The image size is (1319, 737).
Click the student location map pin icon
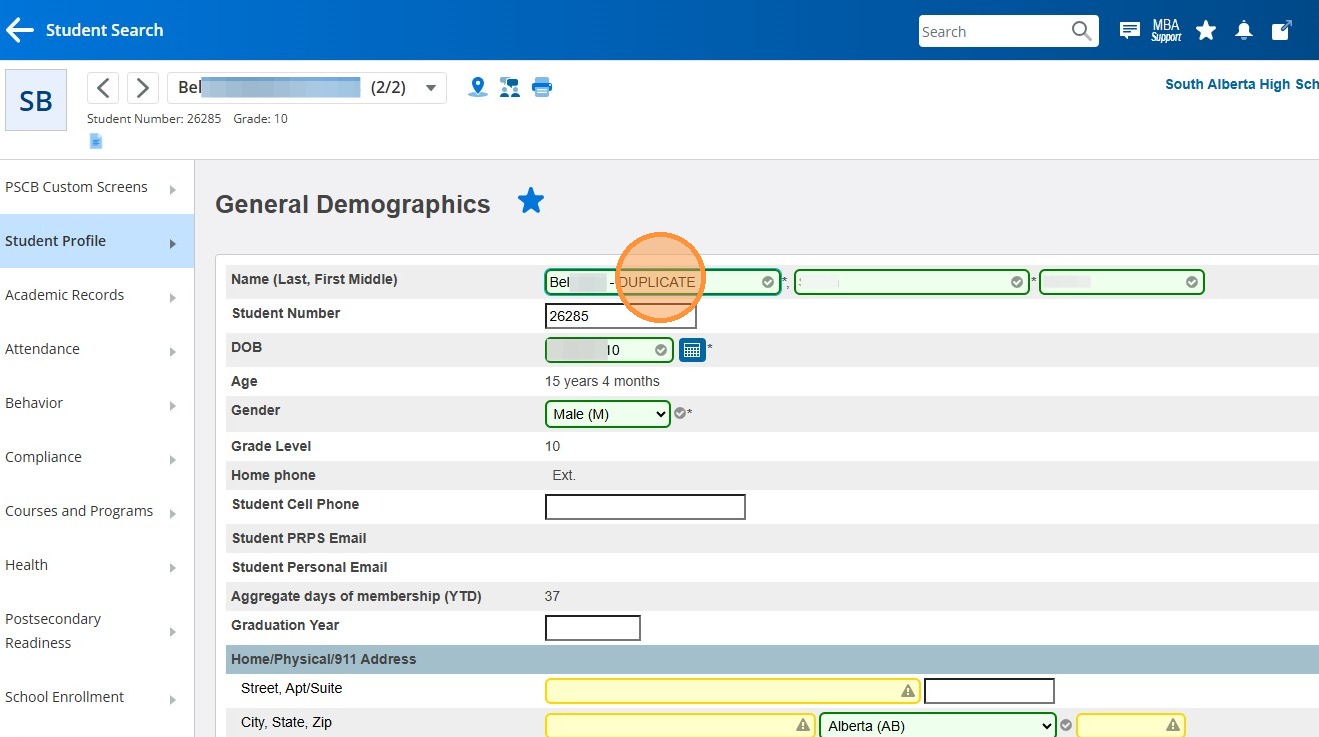[x=478, y=88]
